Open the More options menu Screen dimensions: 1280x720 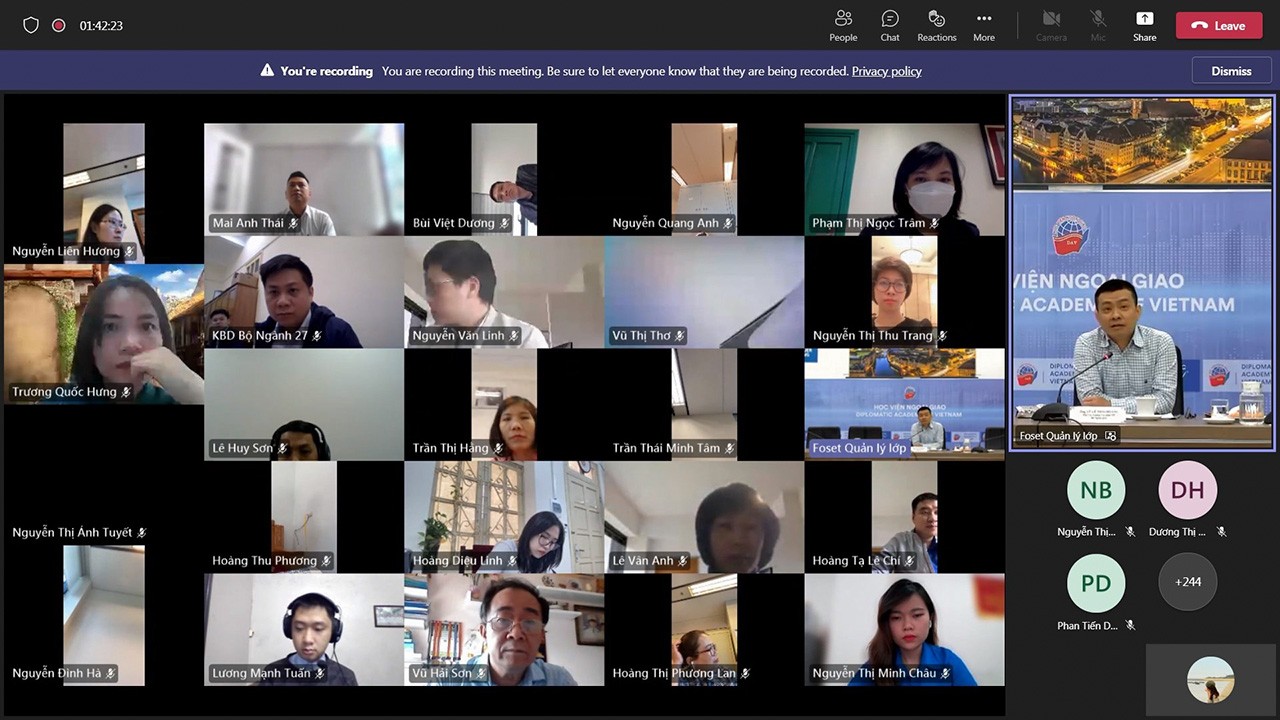[x=984, y=25]
